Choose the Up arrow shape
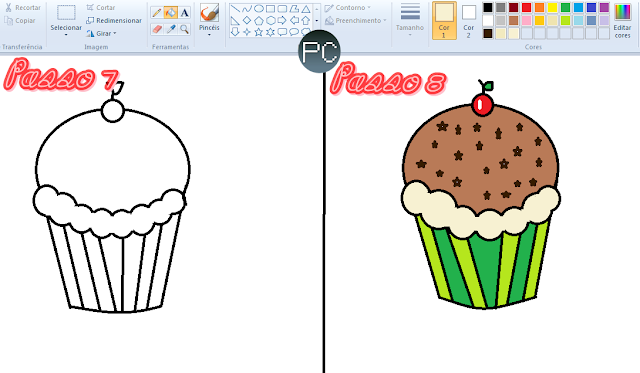 [x=306, y=20]
